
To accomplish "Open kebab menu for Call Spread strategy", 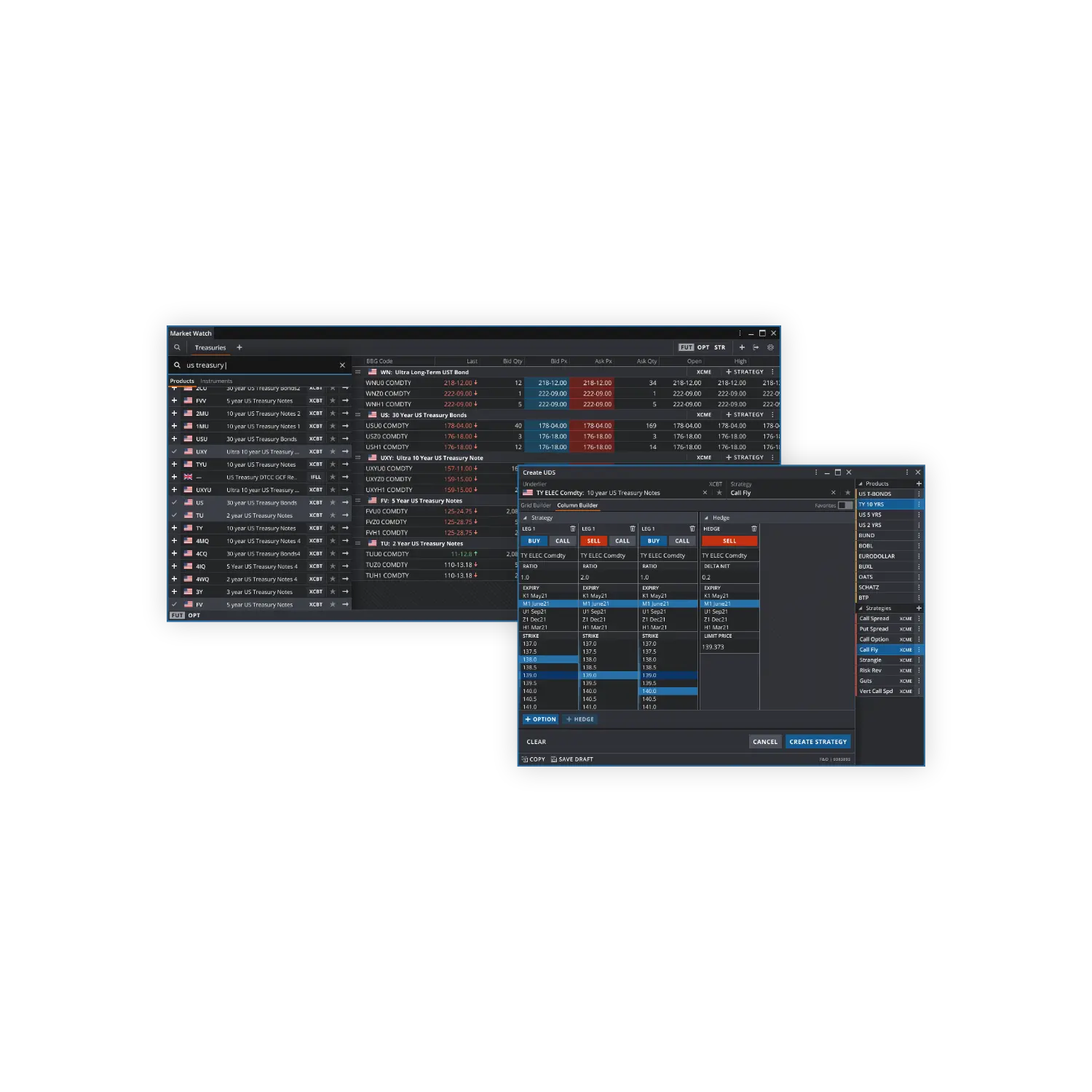I will click(x=919, y=619).
